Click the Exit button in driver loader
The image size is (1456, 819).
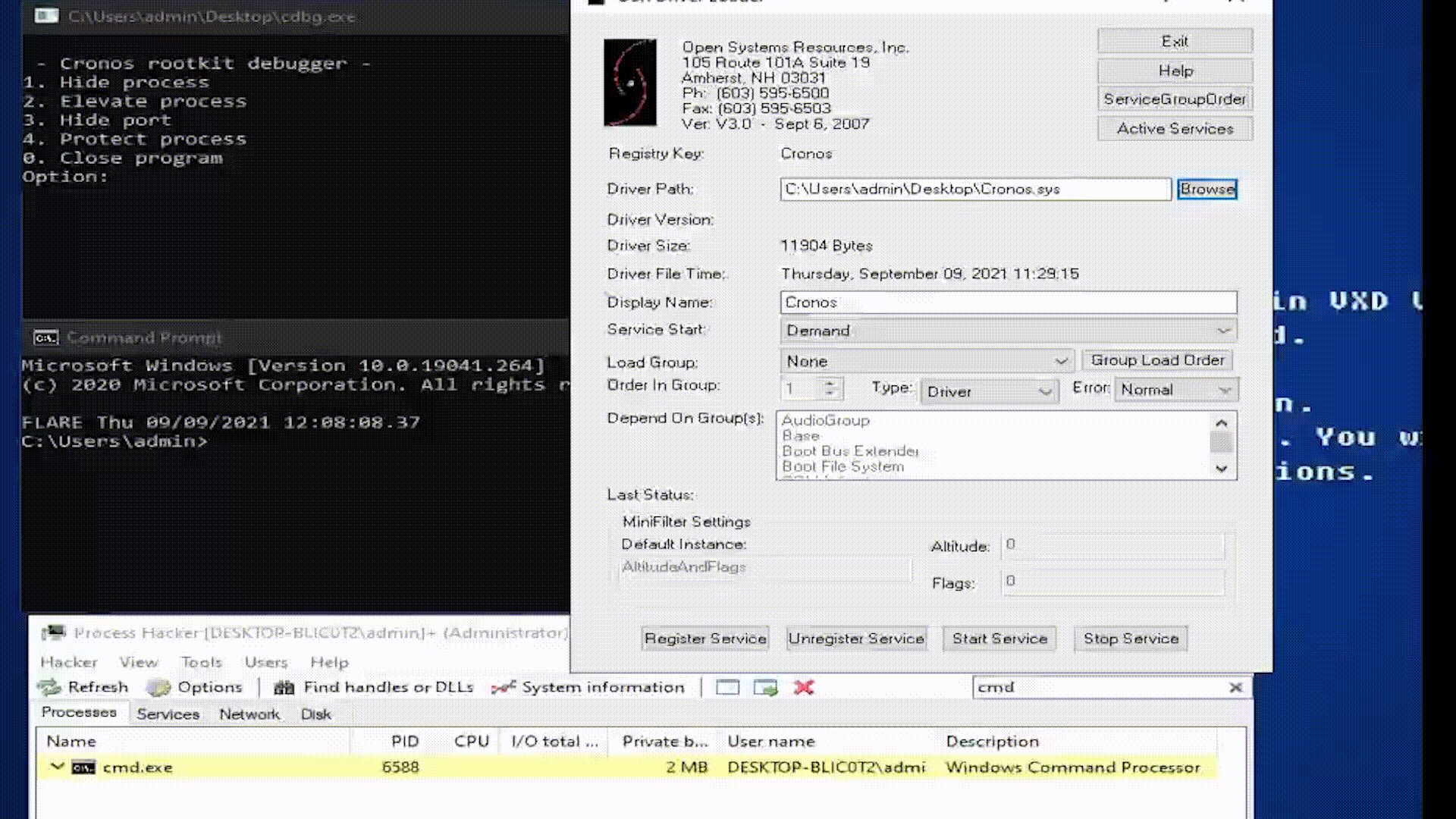point(1175,41)
